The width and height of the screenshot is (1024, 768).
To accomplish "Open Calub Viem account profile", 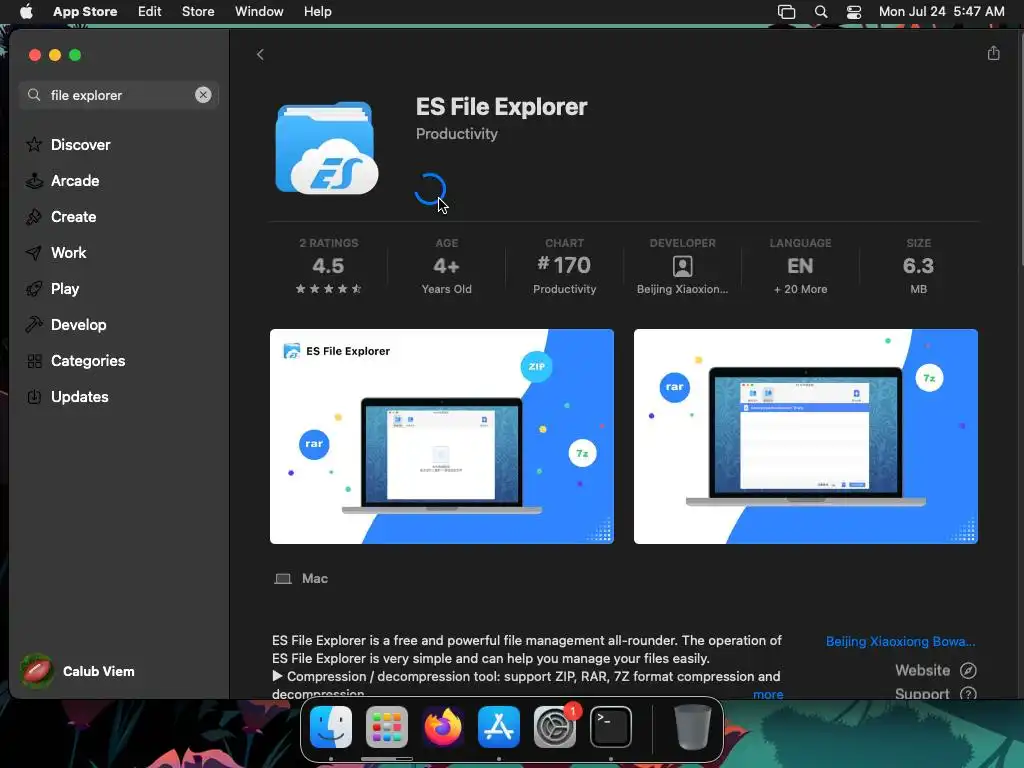I will (x=77, y=671).
